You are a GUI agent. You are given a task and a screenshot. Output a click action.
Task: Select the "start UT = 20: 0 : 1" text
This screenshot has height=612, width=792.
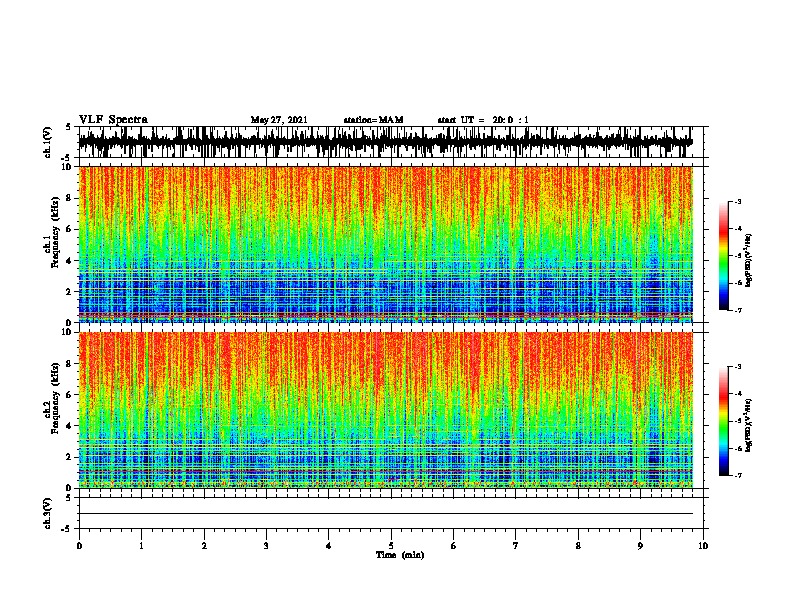[x=483, y=120]
